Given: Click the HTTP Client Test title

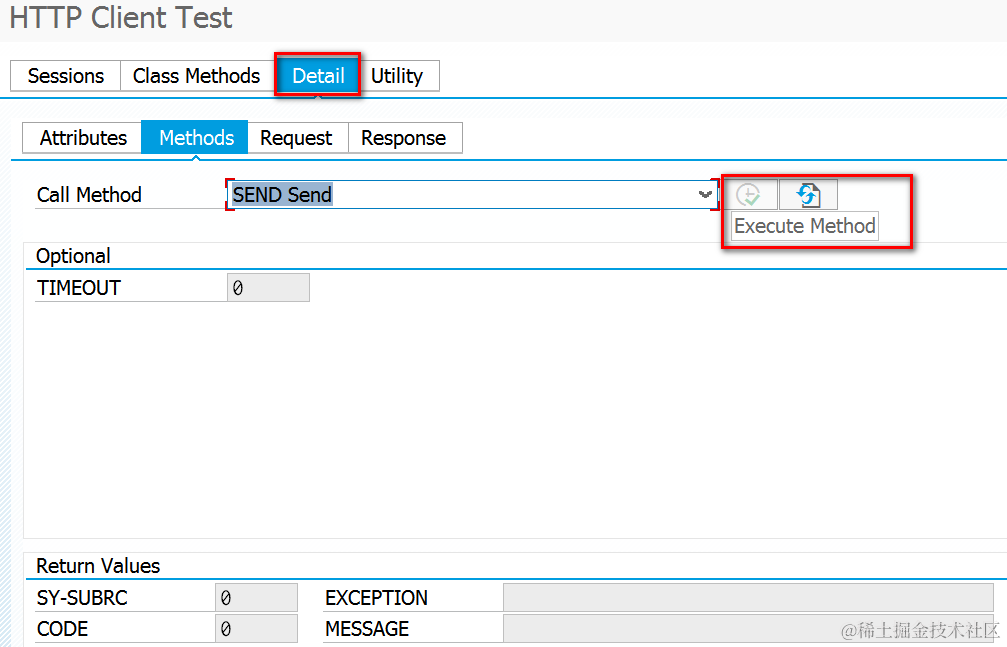Looking at the screenshot, I should pos(121,17).
